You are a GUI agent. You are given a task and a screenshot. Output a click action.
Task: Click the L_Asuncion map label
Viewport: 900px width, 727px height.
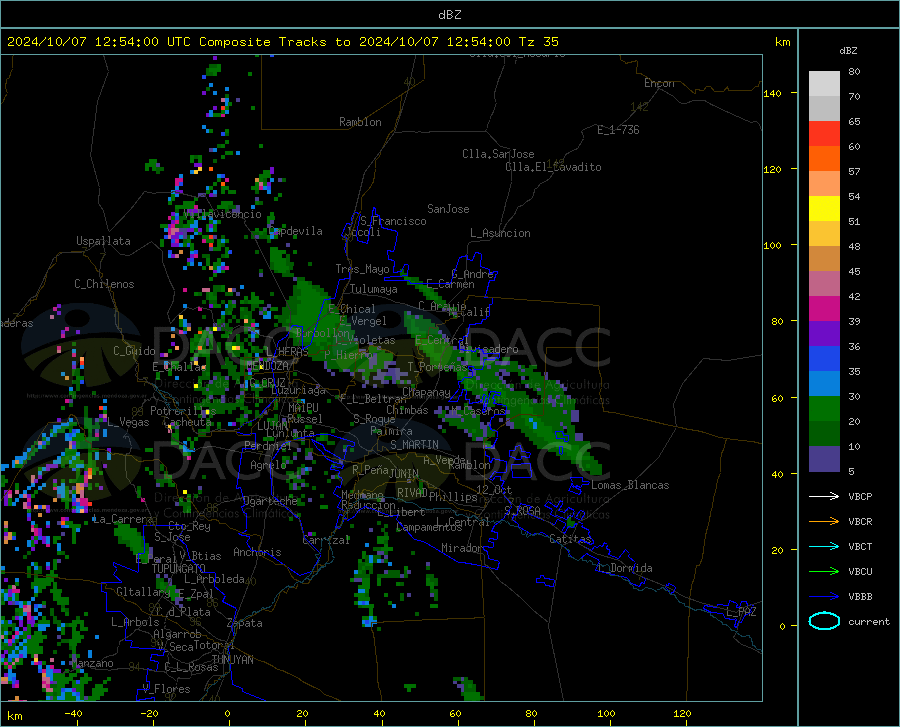coord(500,233)
